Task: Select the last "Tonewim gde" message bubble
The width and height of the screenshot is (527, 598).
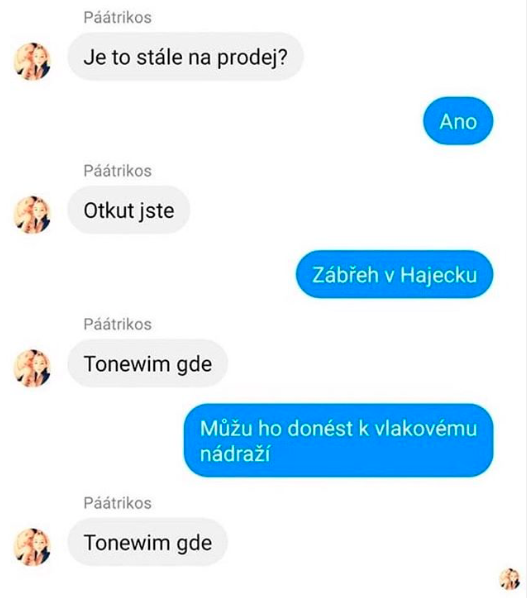Action: click(148, 542)
